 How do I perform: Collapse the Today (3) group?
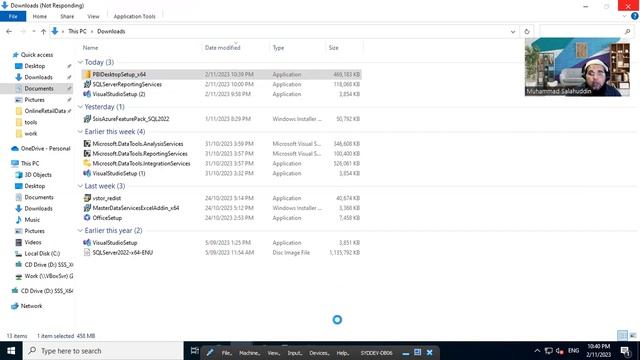click(x=80, y=62)
